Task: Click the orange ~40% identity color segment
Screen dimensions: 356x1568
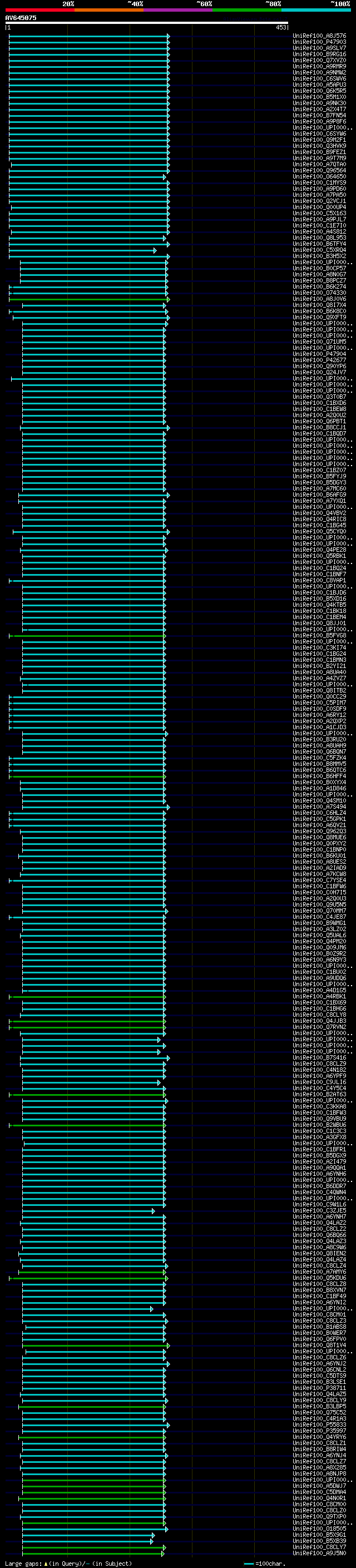Action: [x=108, y=11]
